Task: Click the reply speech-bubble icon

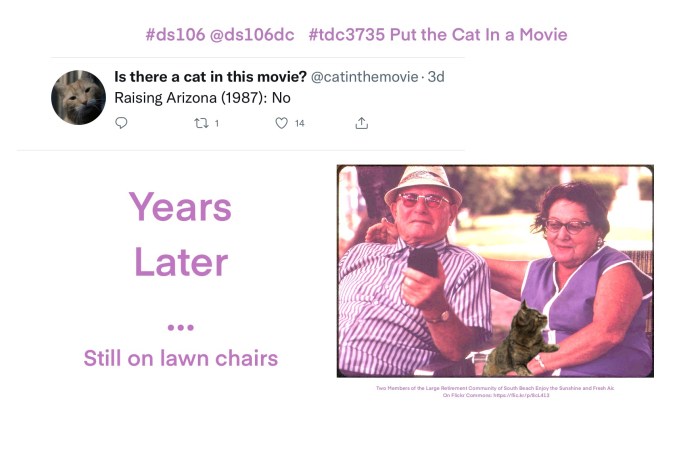Action: [121, 123]
